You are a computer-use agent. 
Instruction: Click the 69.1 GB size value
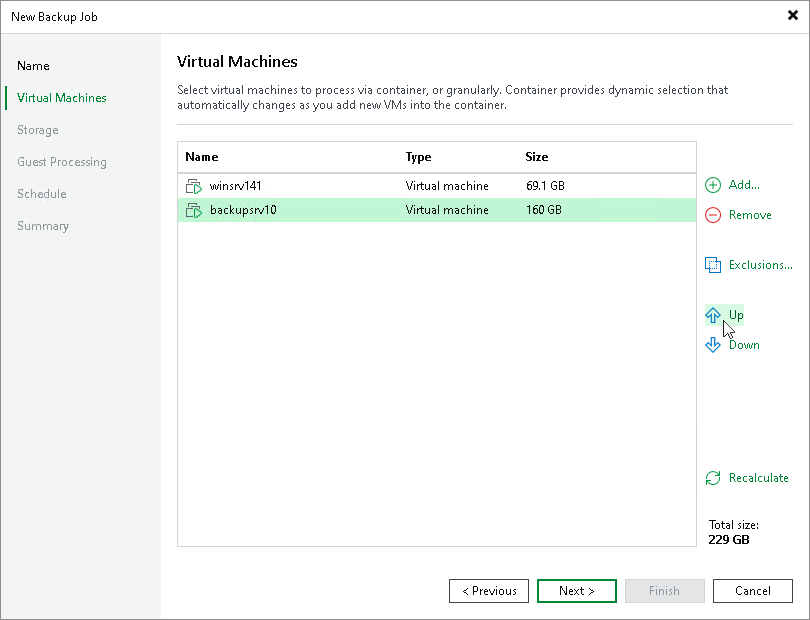coord(545,186)
